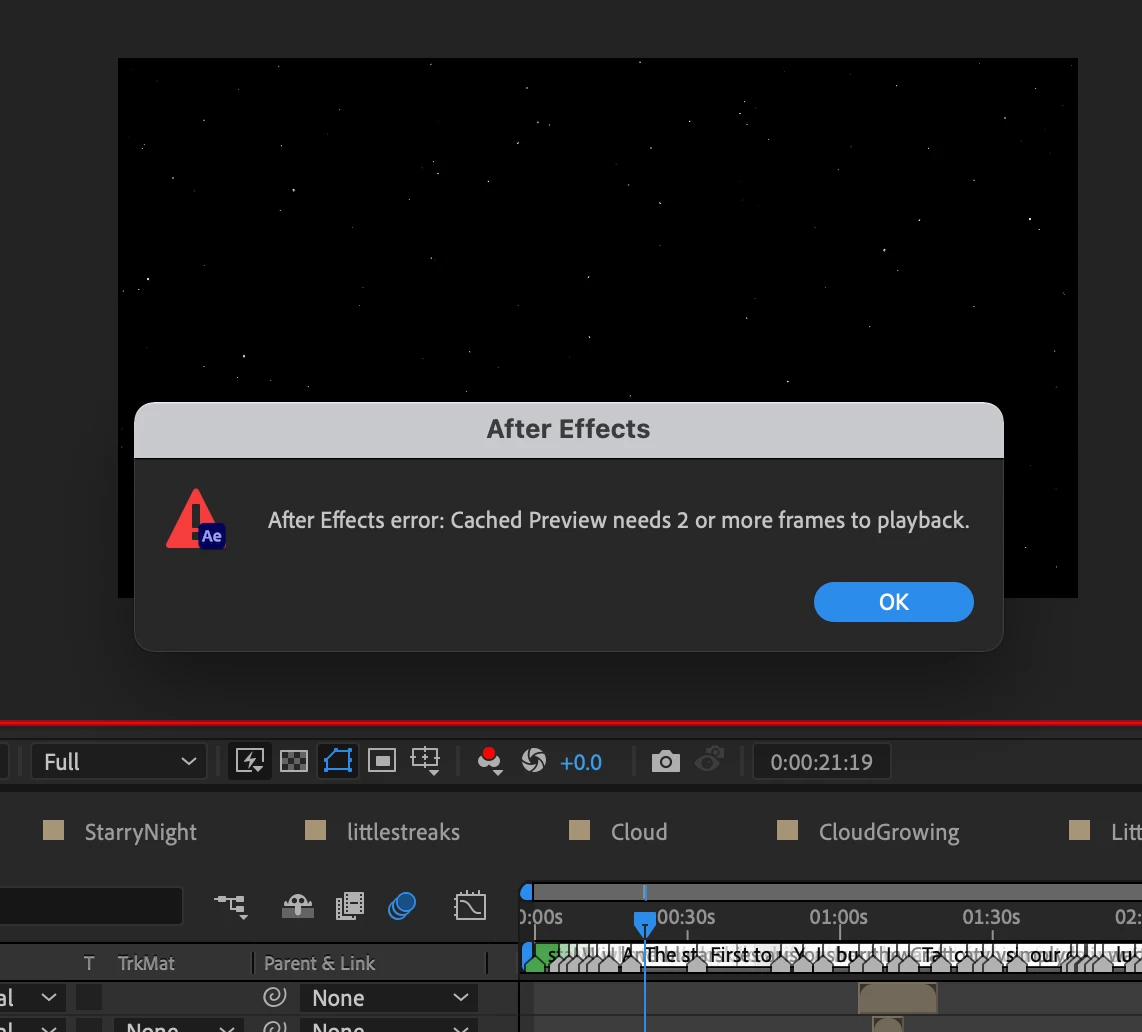Click the current time indicator playhead
The image size is (1142, 1032).
[x=645, y=923]
